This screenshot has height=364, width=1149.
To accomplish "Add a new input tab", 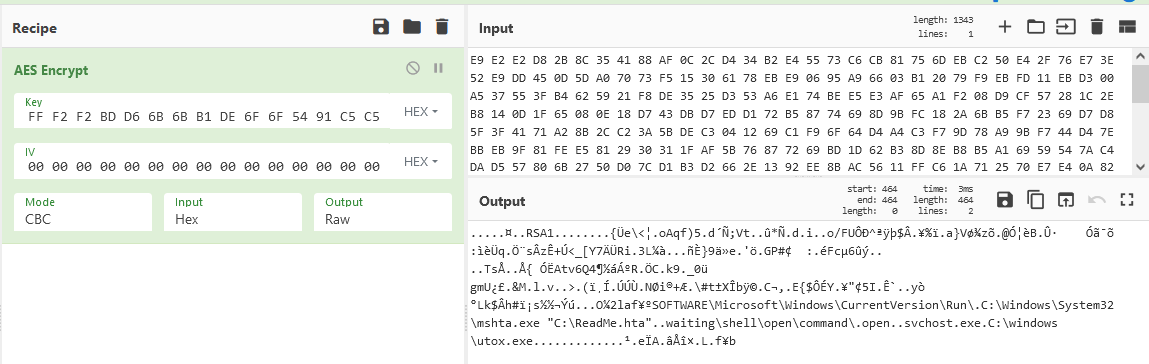I will pyautogui.click(x=1005, y=27).
